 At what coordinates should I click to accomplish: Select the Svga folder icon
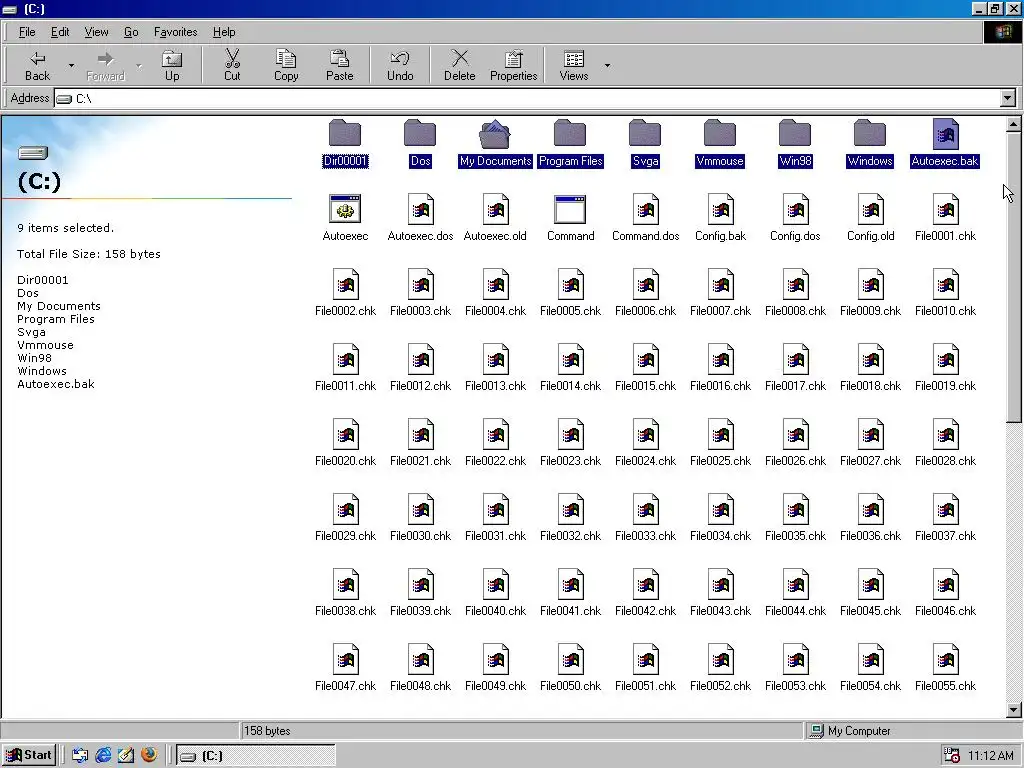(x=645, y=134)
